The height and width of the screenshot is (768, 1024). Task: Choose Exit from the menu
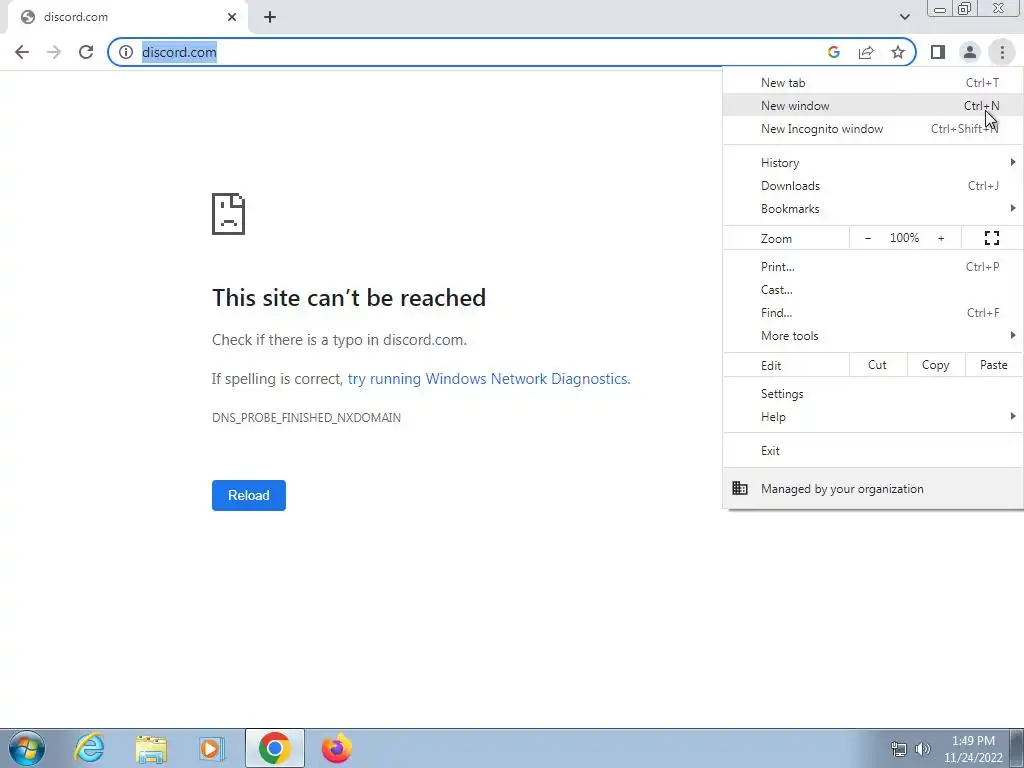(873, 451)
